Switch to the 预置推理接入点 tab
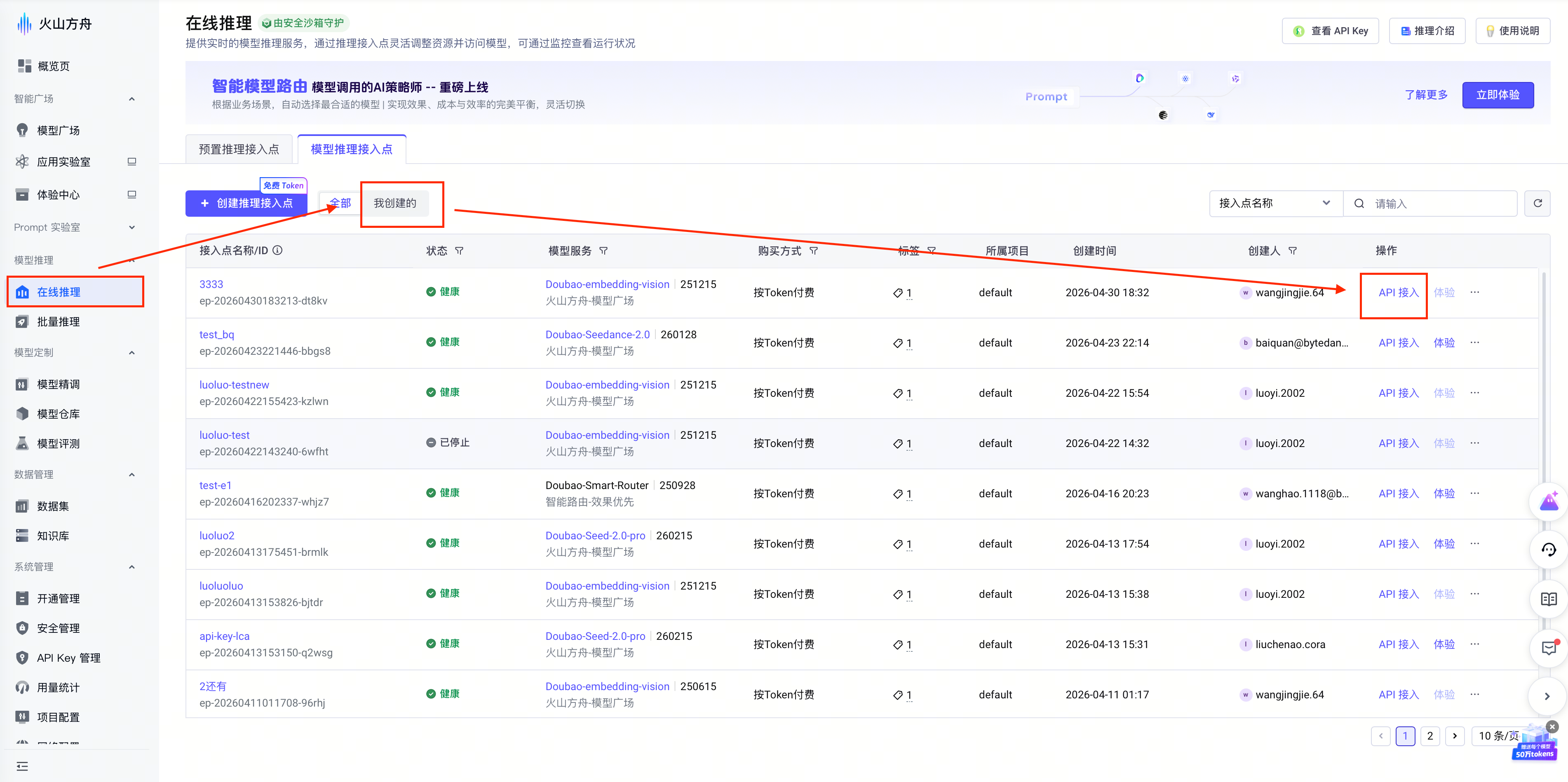1568x782 pixels. coord(239,149)
